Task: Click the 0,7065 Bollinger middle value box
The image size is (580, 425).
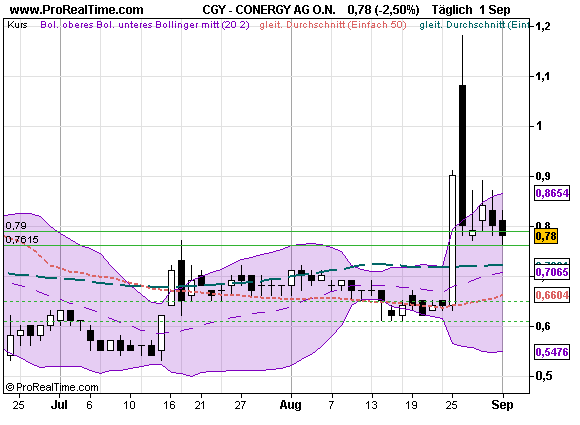Action: pos(552,272)
